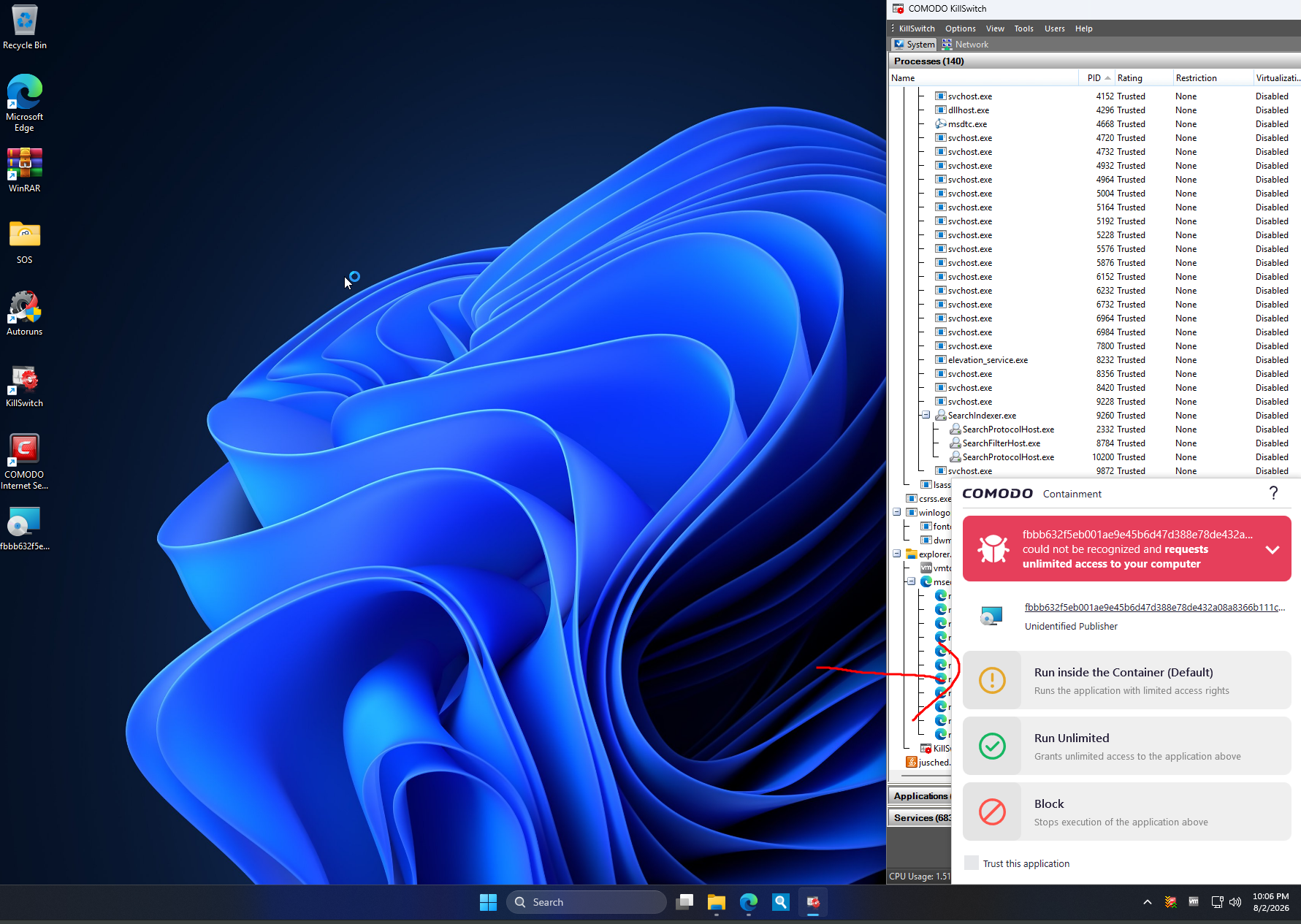Image resolution: width=1301 pixels, height=924 pixels.
Task: Open Edge browser from the taskbar
Action: click(749, 902)
